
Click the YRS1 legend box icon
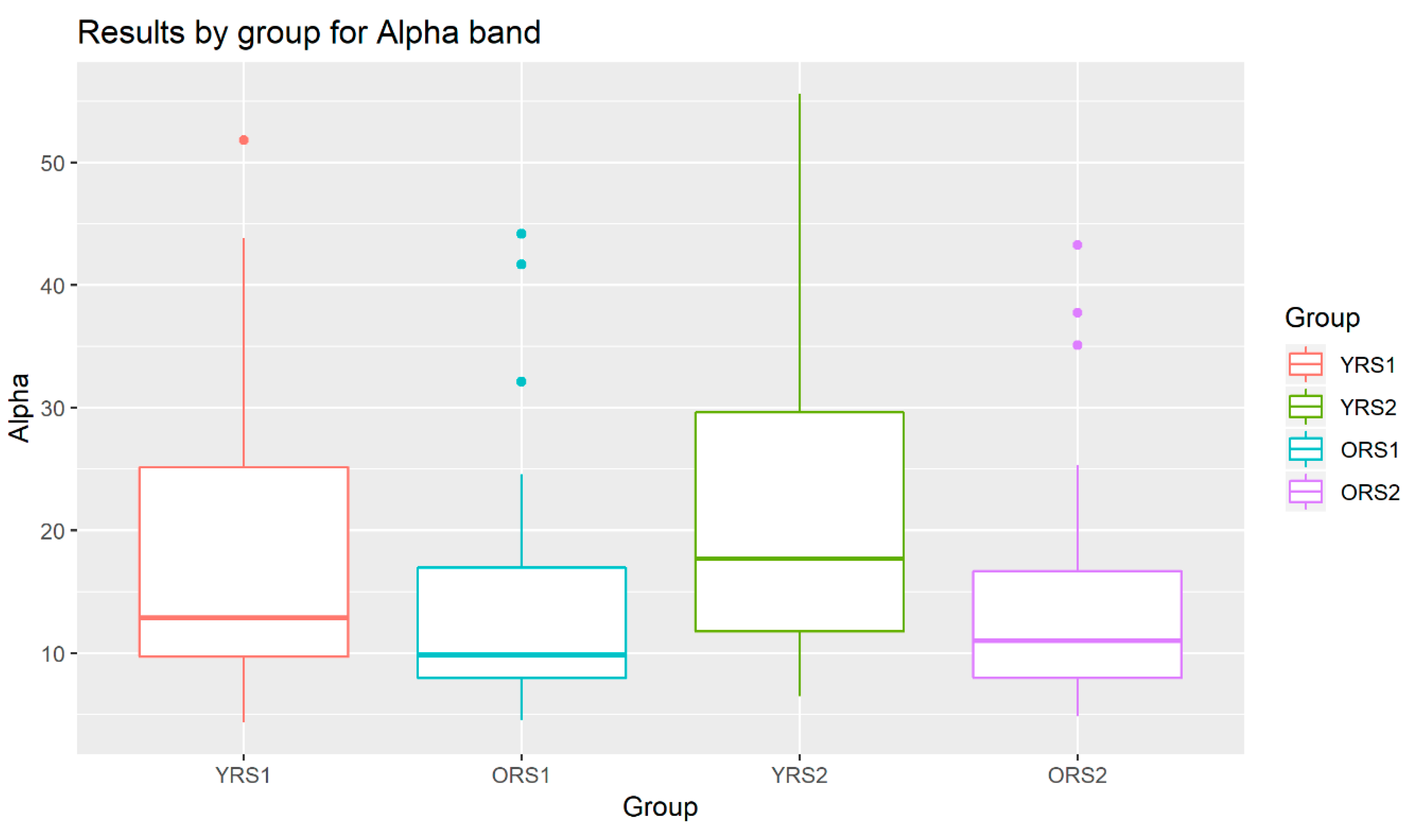click(1305, 364)
